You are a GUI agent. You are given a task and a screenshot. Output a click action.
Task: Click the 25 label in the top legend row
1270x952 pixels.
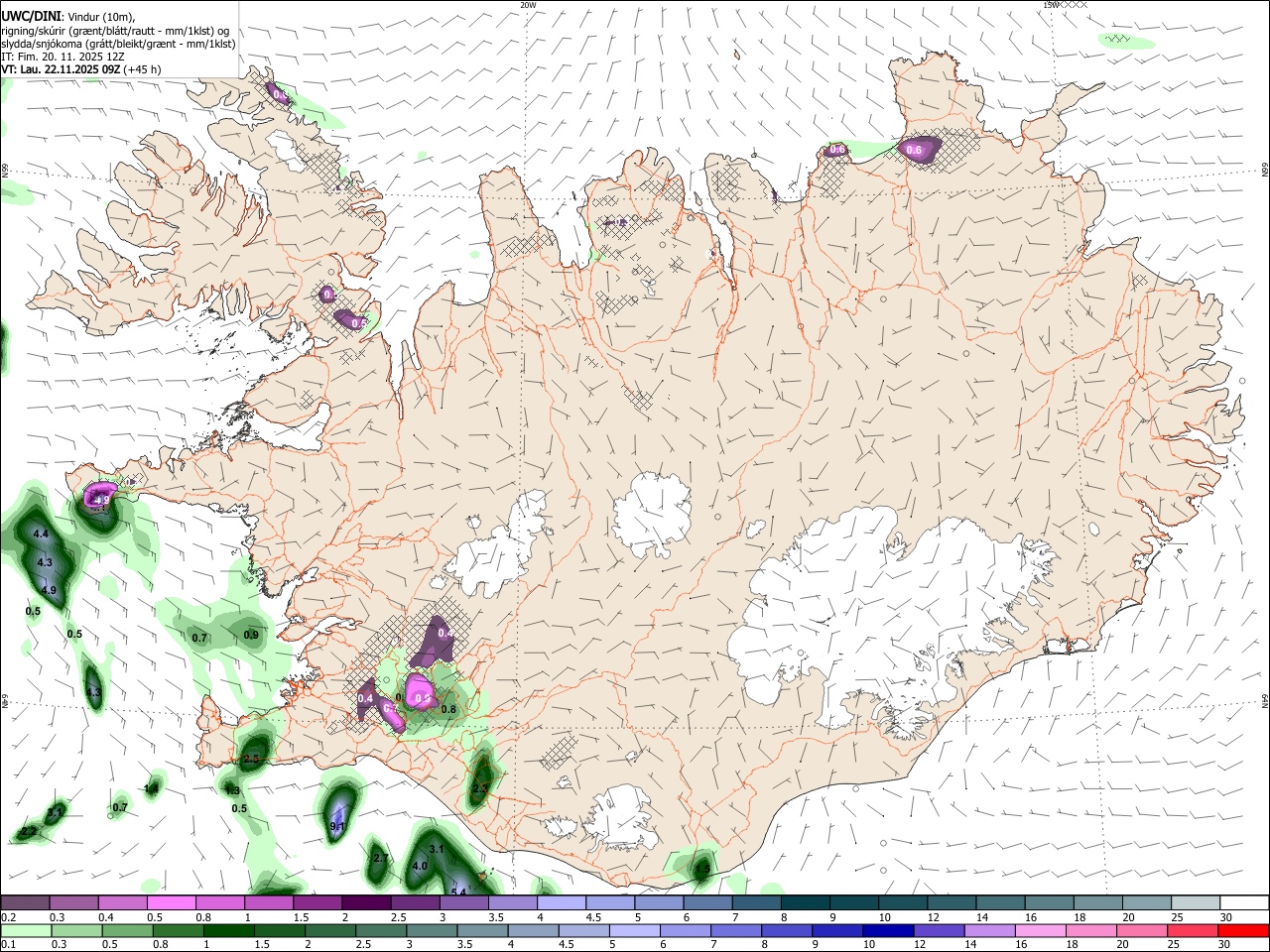[1177, 917]
